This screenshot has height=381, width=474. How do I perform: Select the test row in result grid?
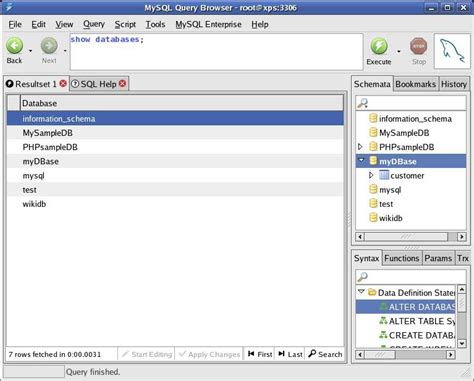[x=175, y=190]
